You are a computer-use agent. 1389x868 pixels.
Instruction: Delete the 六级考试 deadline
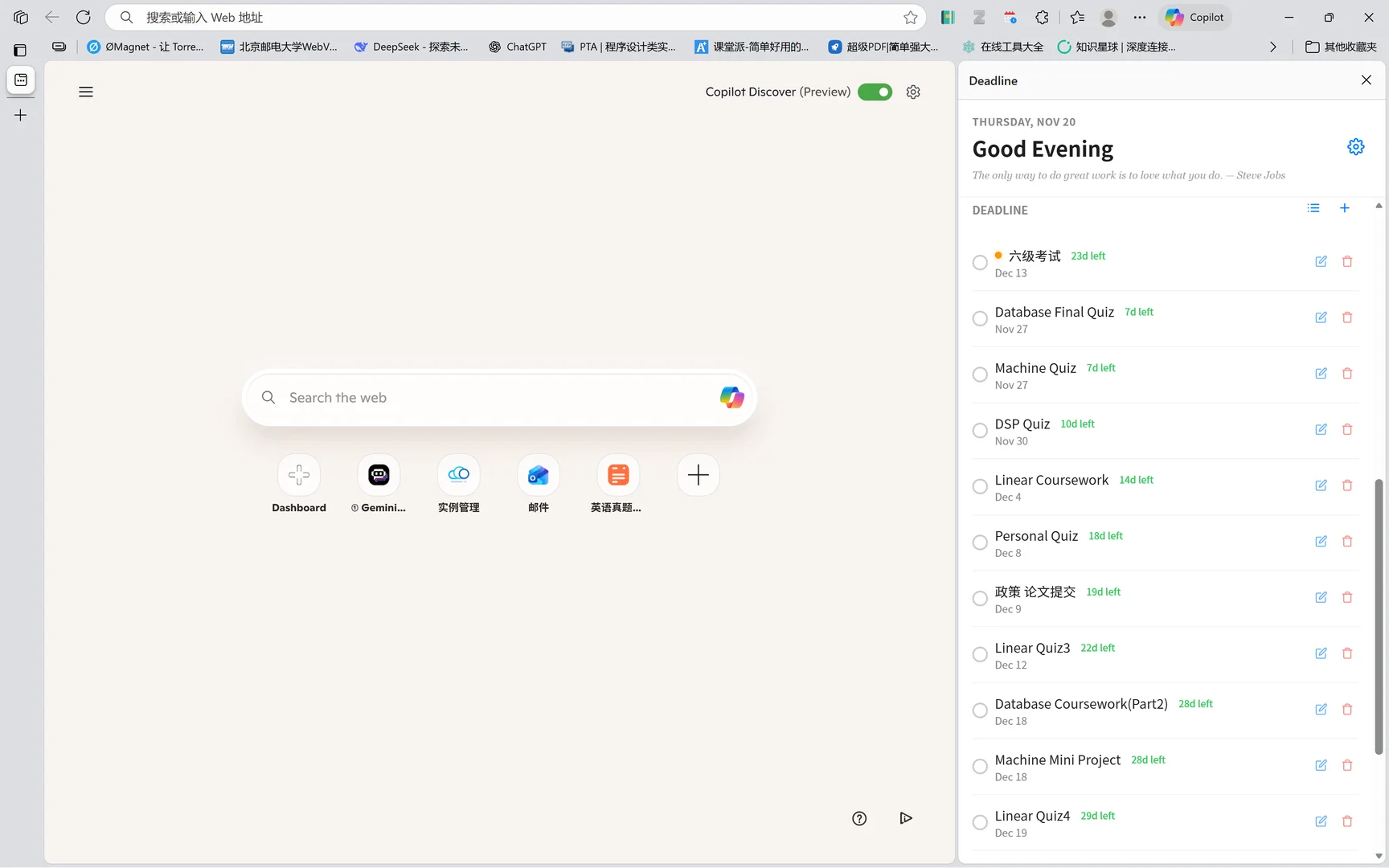pyautogui.click(x=1347, y=261)
